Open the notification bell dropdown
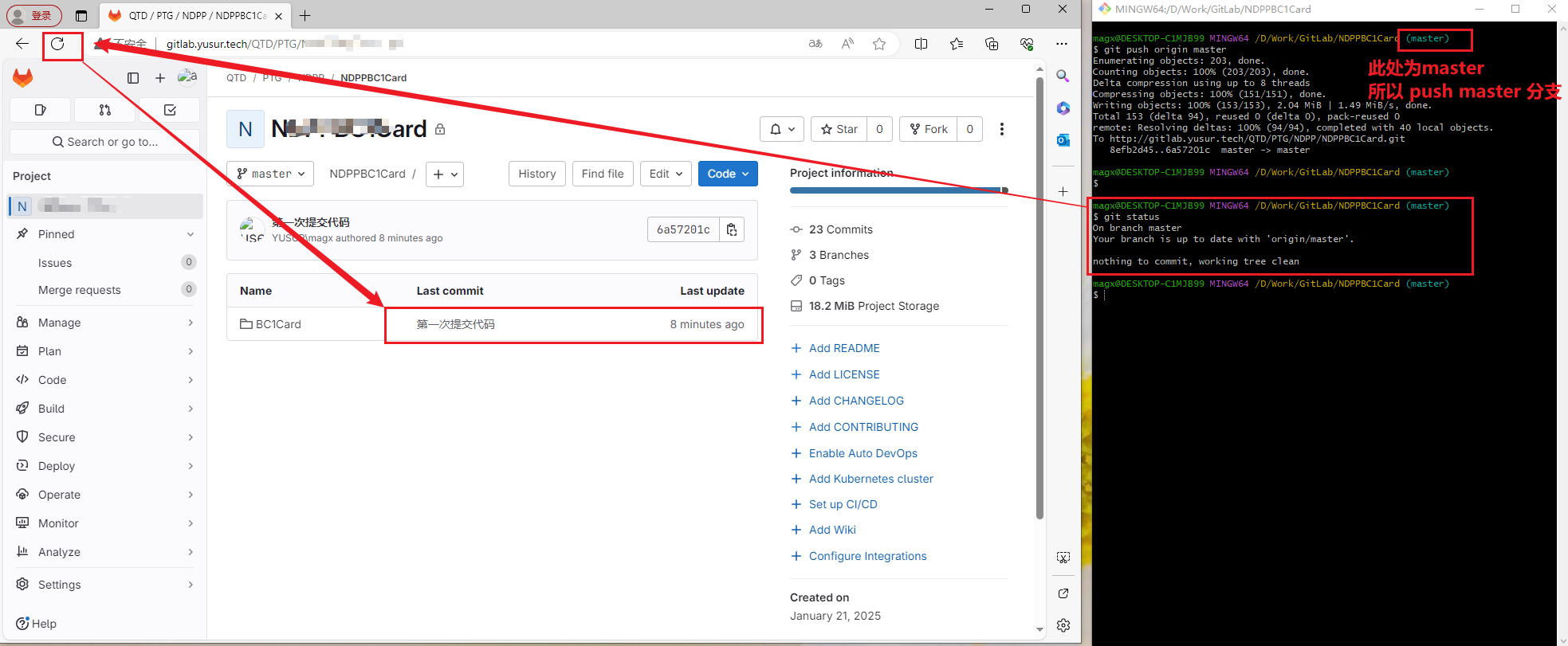 point(782,129)
